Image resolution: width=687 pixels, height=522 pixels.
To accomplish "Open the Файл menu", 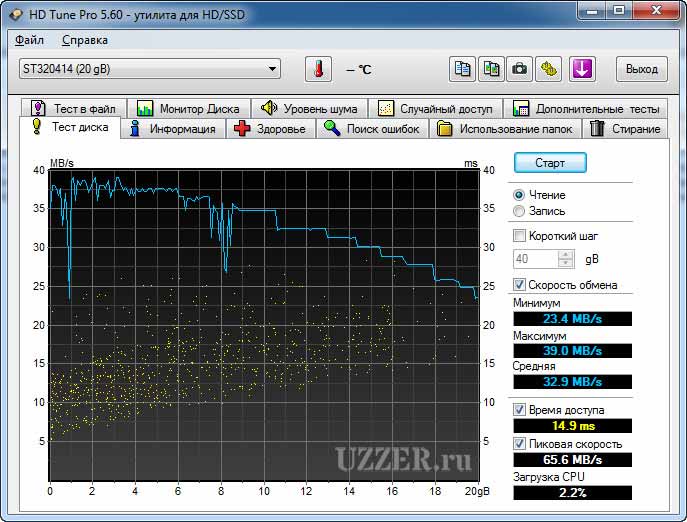I will click(30, 40).
